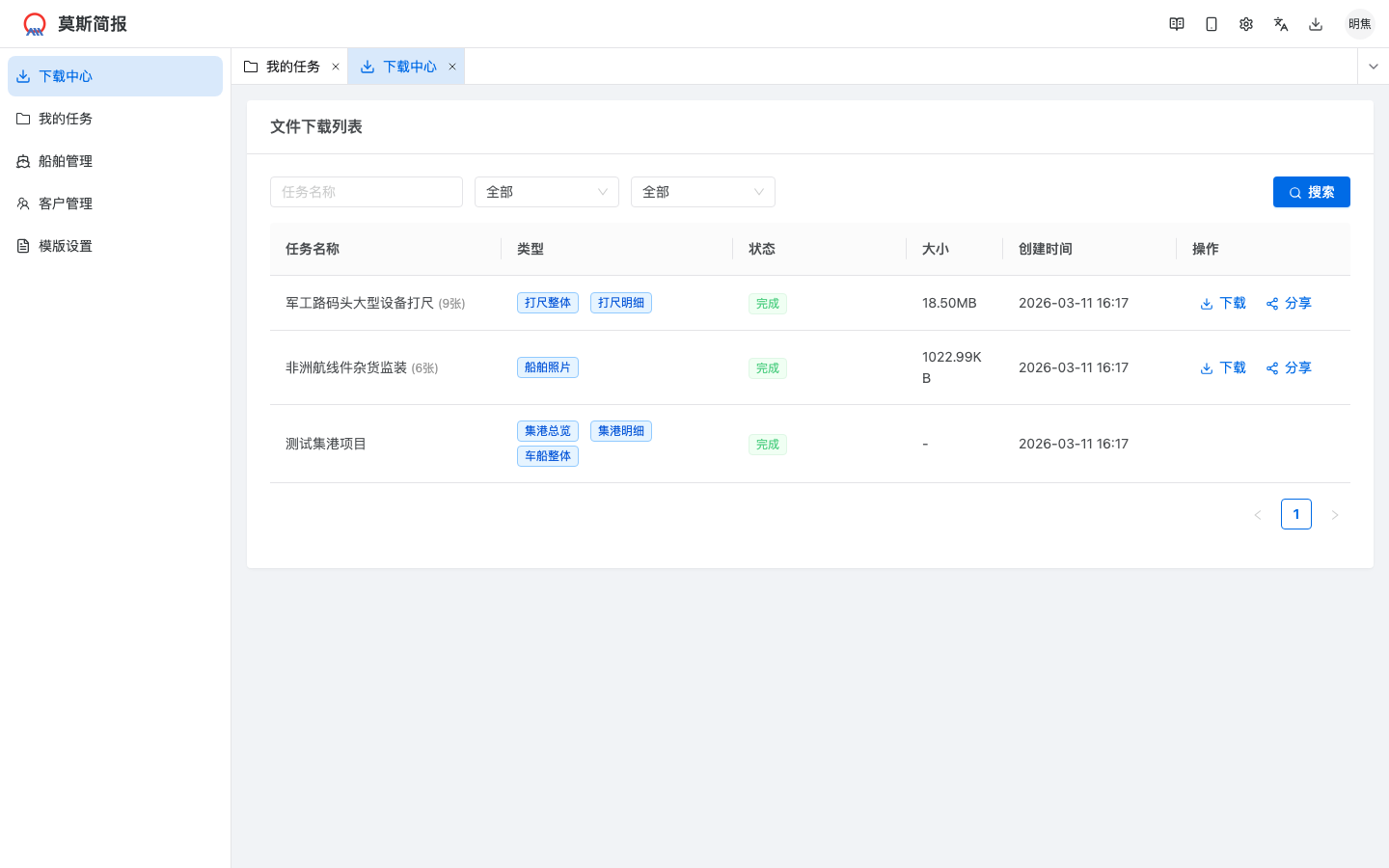Expand the first 全部 filter dropdown
Image resolution: width=1389 pixels, height=868 pixels.
click(x=546, y=192)
